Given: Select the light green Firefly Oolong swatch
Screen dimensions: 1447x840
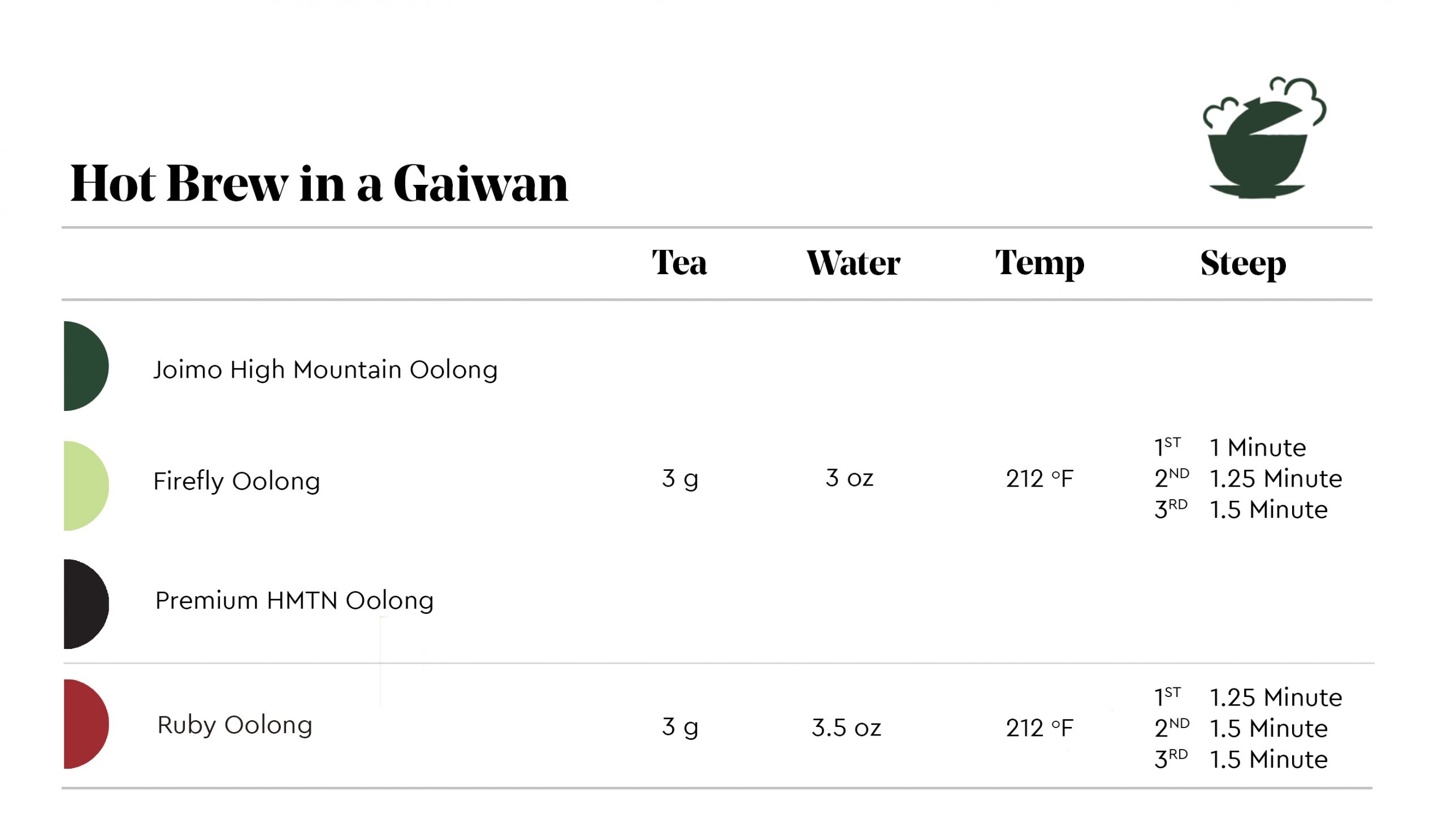Looking at the screenshot, I should point(86,486).
